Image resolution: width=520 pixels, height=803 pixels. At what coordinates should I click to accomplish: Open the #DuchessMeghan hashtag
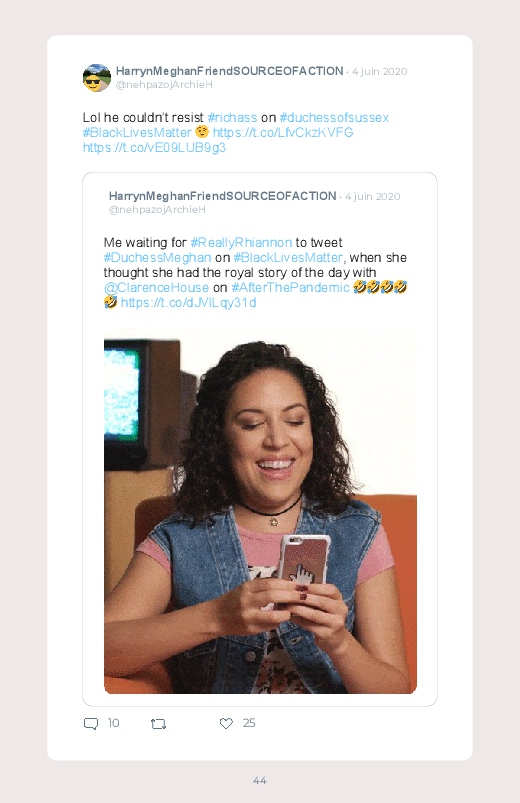(x=157, y=257)
